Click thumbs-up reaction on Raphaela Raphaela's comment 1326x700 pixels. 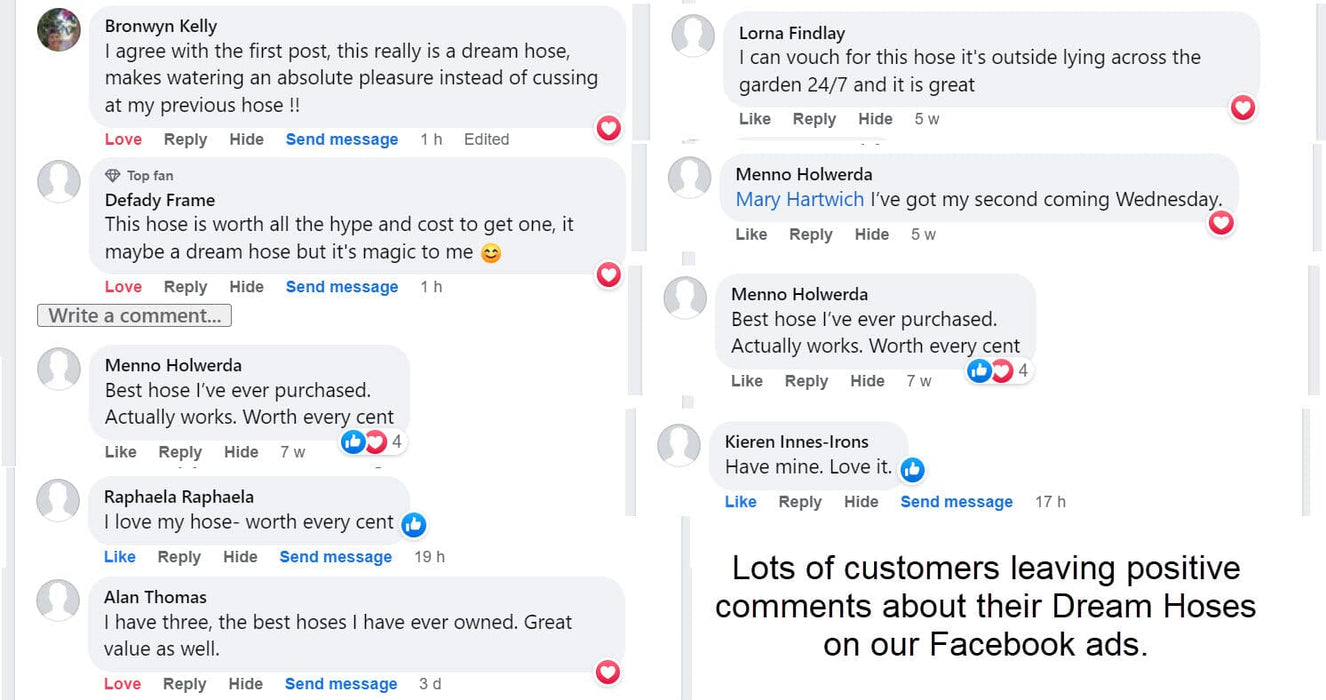[x=413, y=524]
